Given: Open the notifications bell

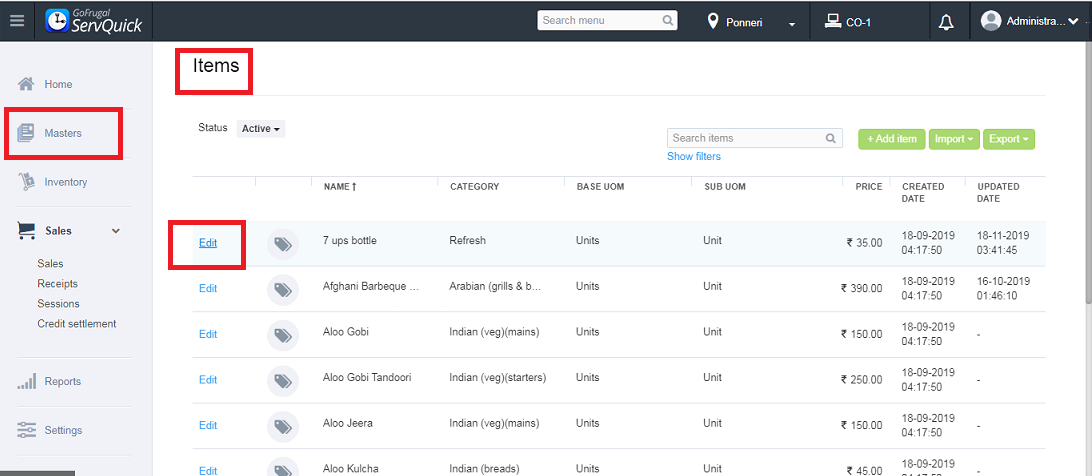Looking at the screenshot, I should tap(946, 22).
